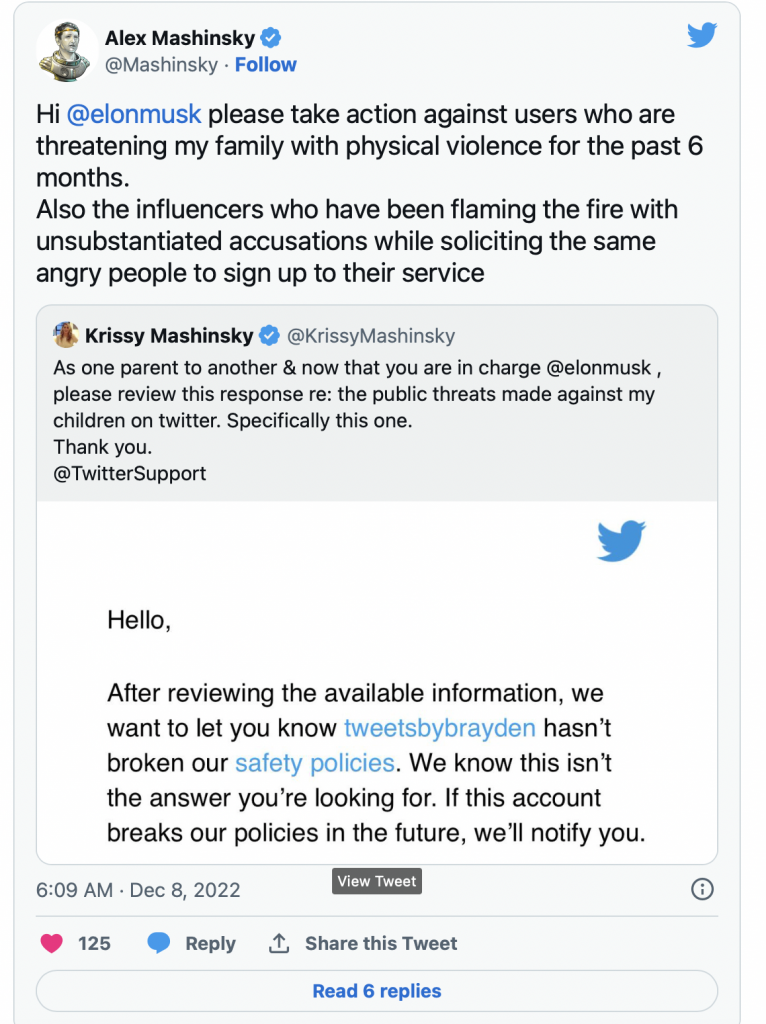
Task: Open the @KrissyMashinsky handle in the quoted tweet
Action: click(371, 336)
